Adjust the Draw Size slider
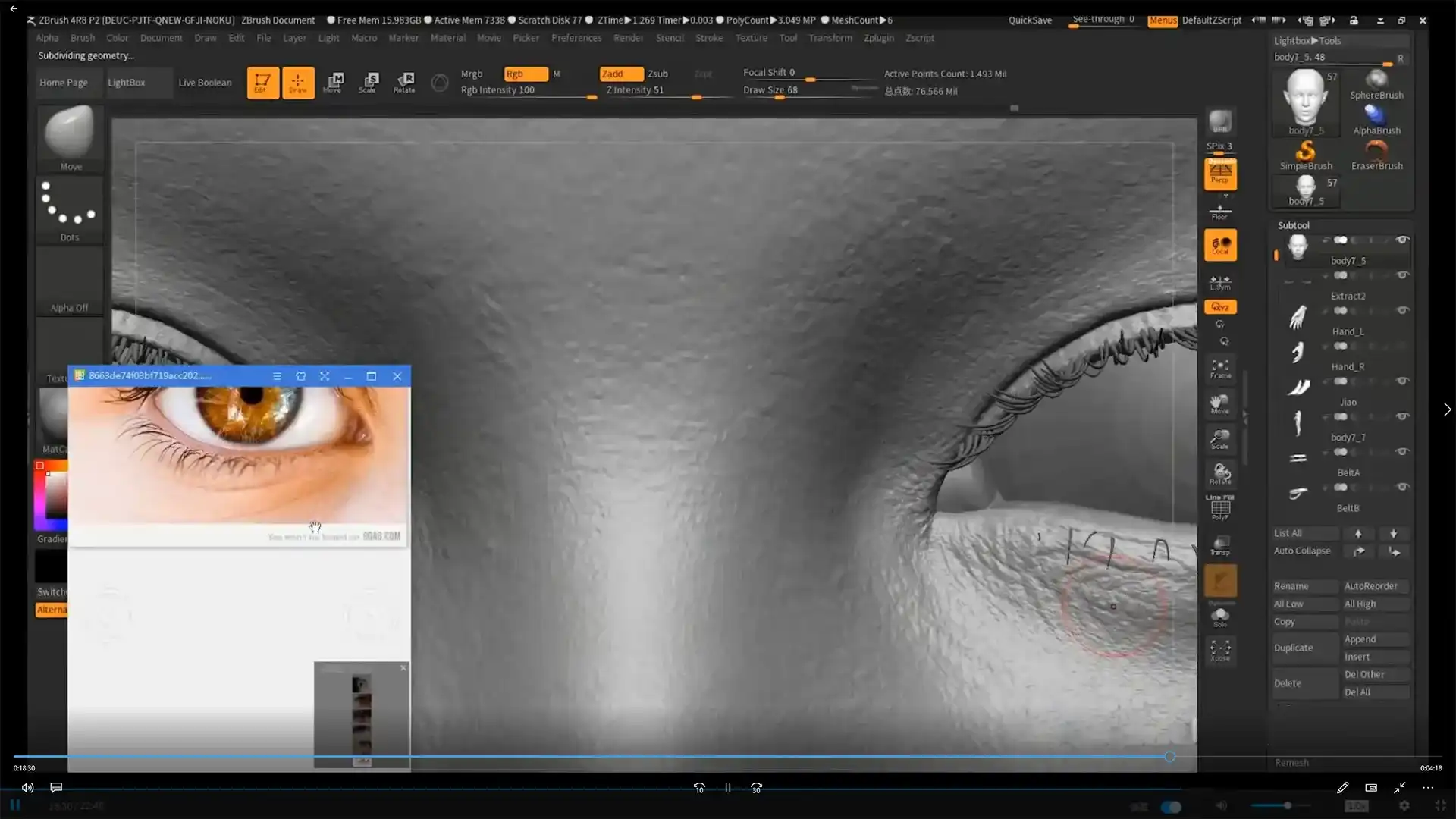Image resolution: width=1456 pixels, height=819 pixels. [780, 97]
